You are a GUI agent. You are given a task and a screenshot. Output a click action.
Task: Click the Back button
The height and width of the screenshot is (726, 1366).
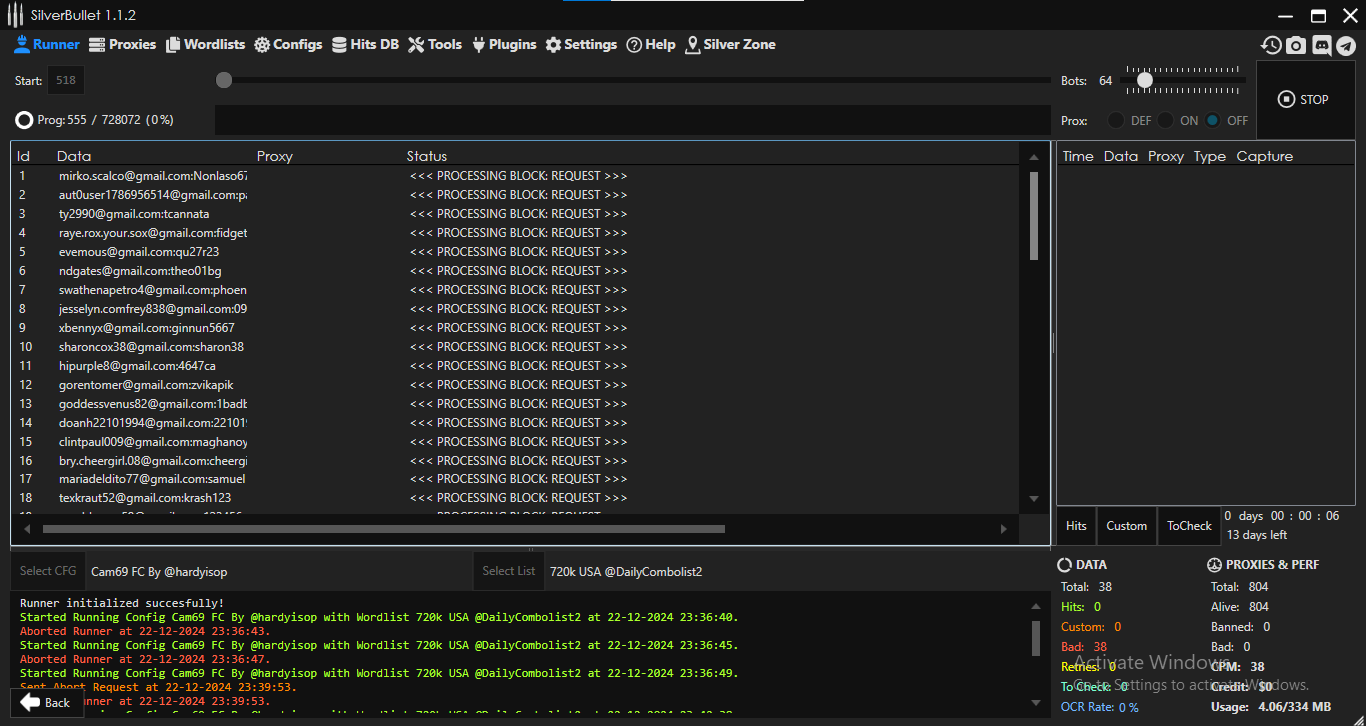[x=46, y=702]
